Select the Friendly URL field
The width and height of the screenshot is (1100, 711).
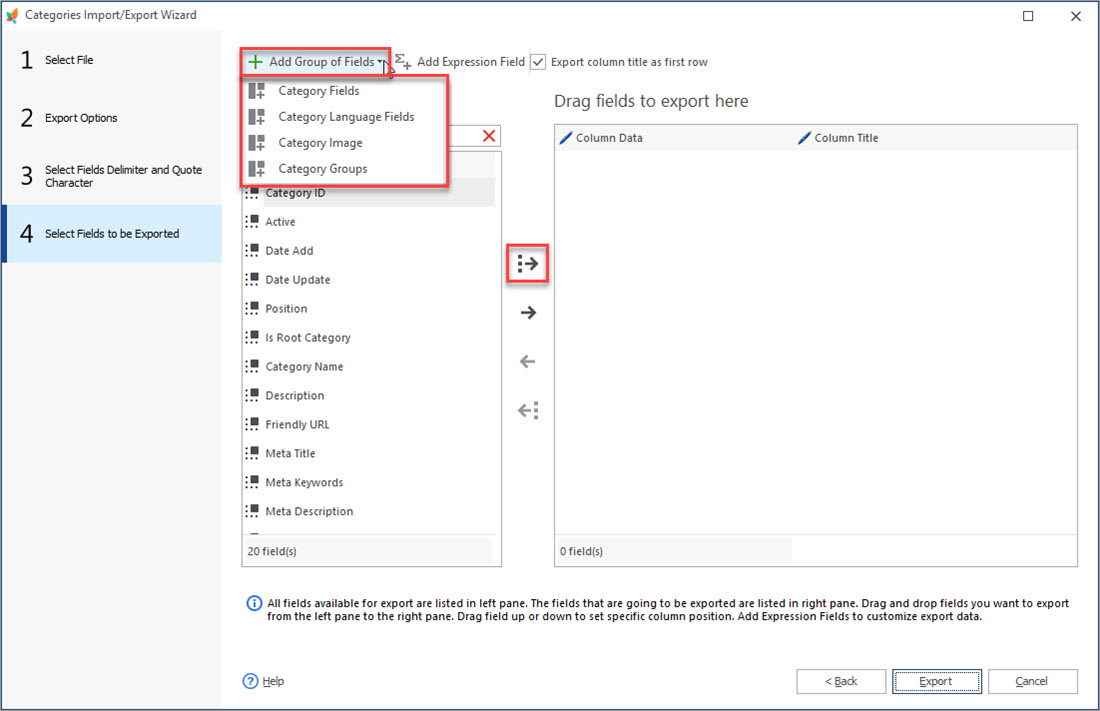[x=369, y=424]
